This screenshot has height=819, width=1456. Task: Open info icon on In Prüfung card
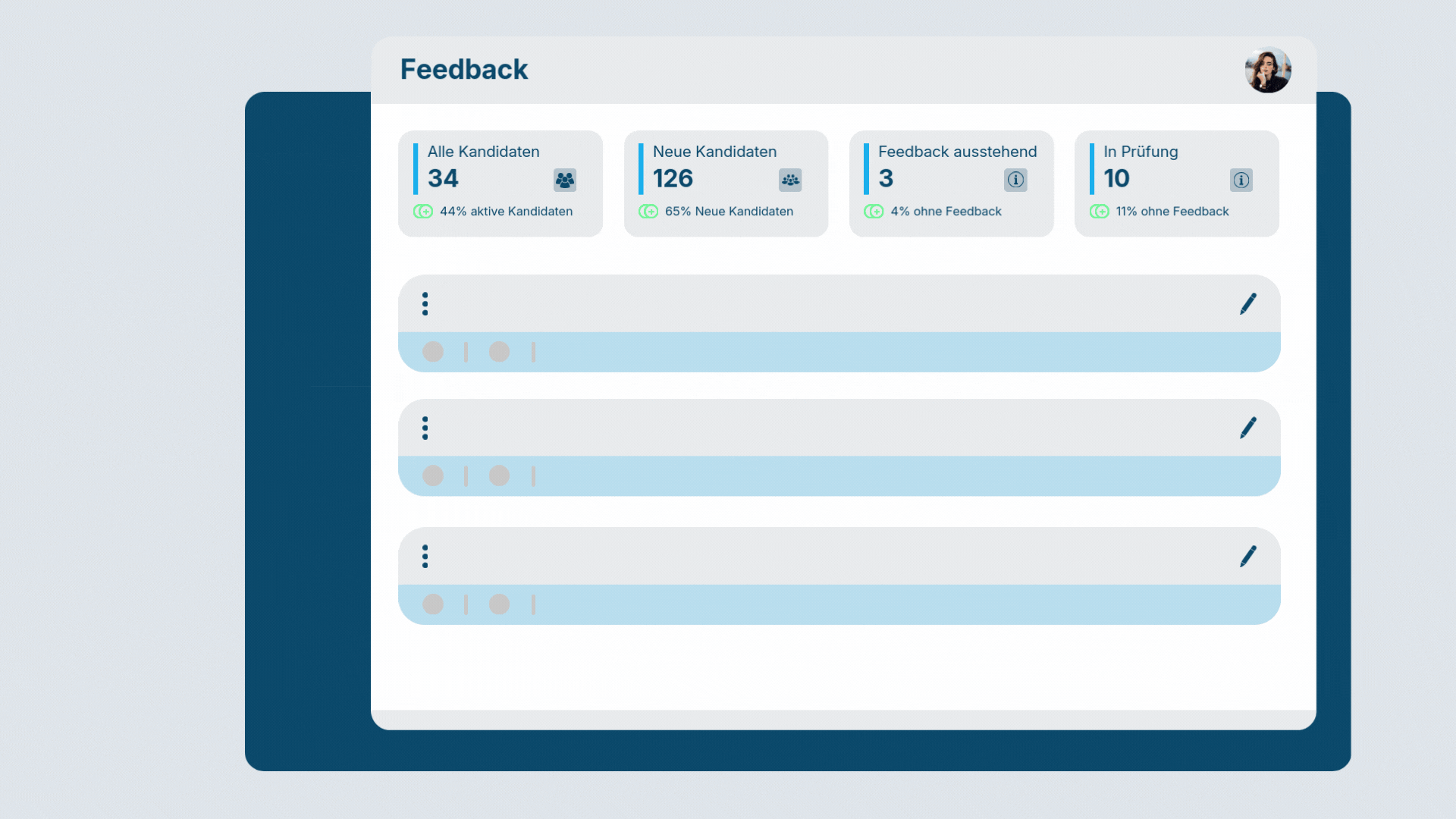click(1241, 180)
